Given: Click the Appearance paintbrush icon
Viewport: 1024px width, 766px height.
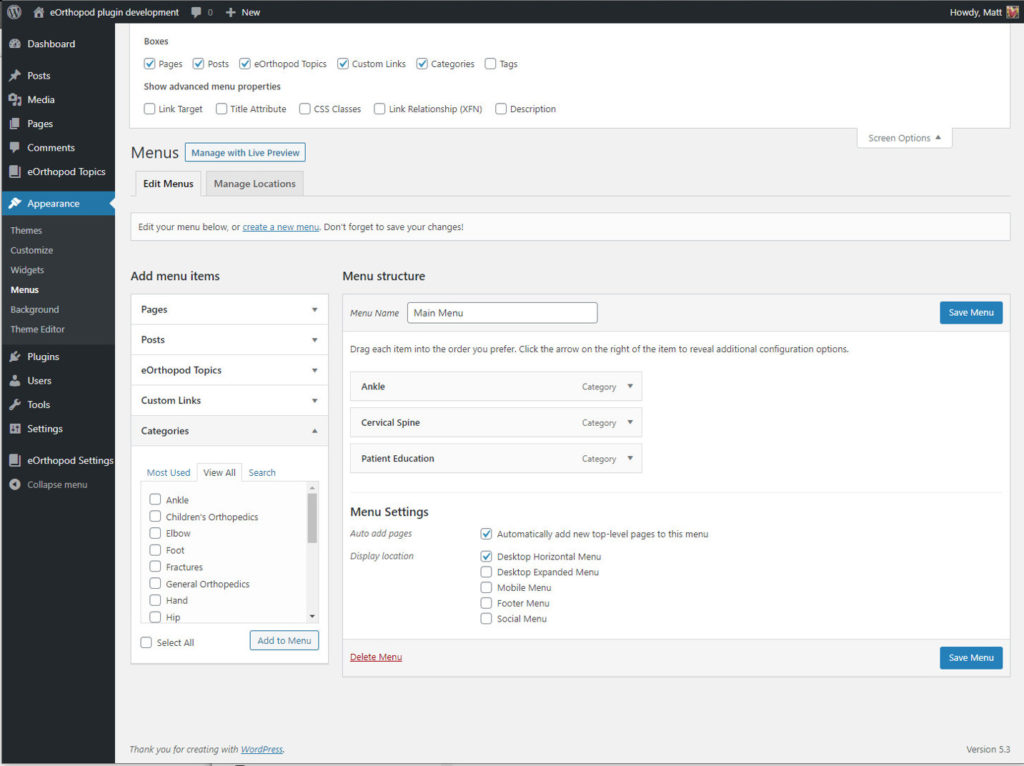Looking at the screenshot, I should [15, 204].
